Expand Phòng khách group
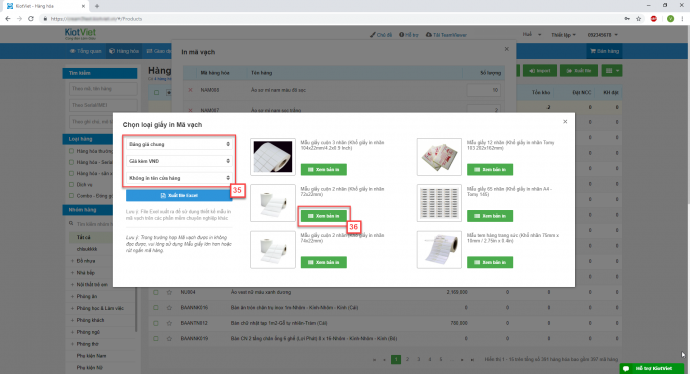690x374 pixels. click(72, 320)
